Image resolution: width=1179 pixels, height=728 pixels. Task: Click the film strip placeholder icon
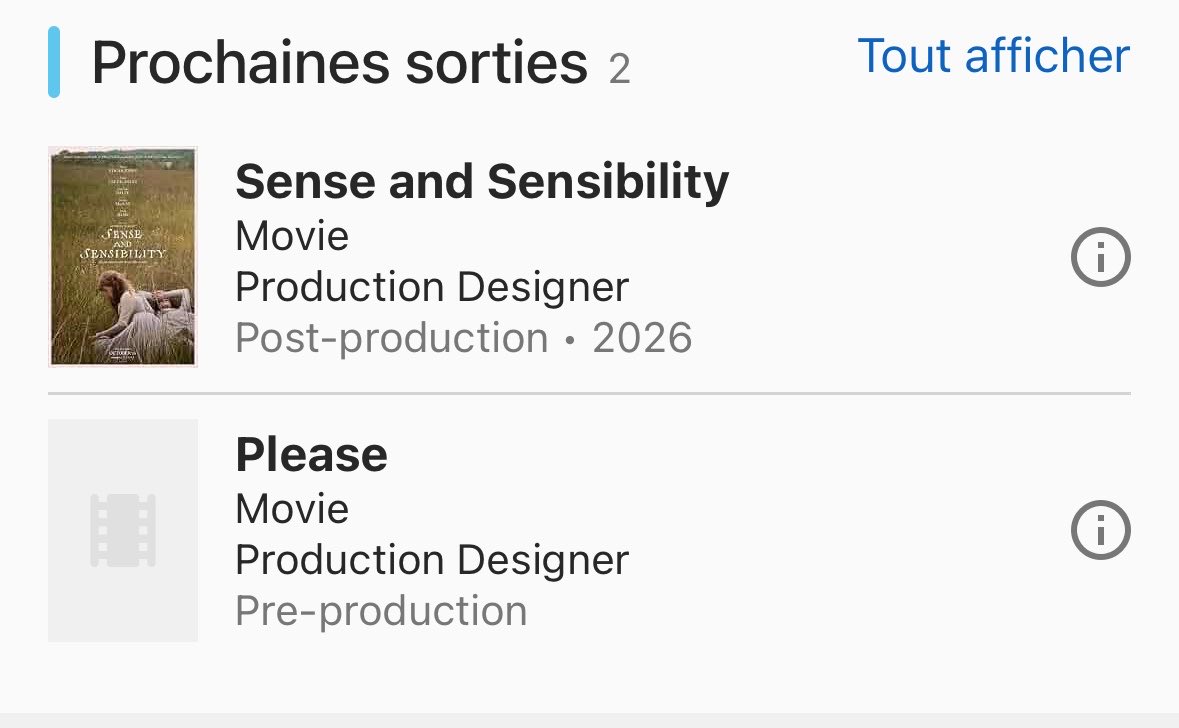pyautogui.click(x=123, y=530)
